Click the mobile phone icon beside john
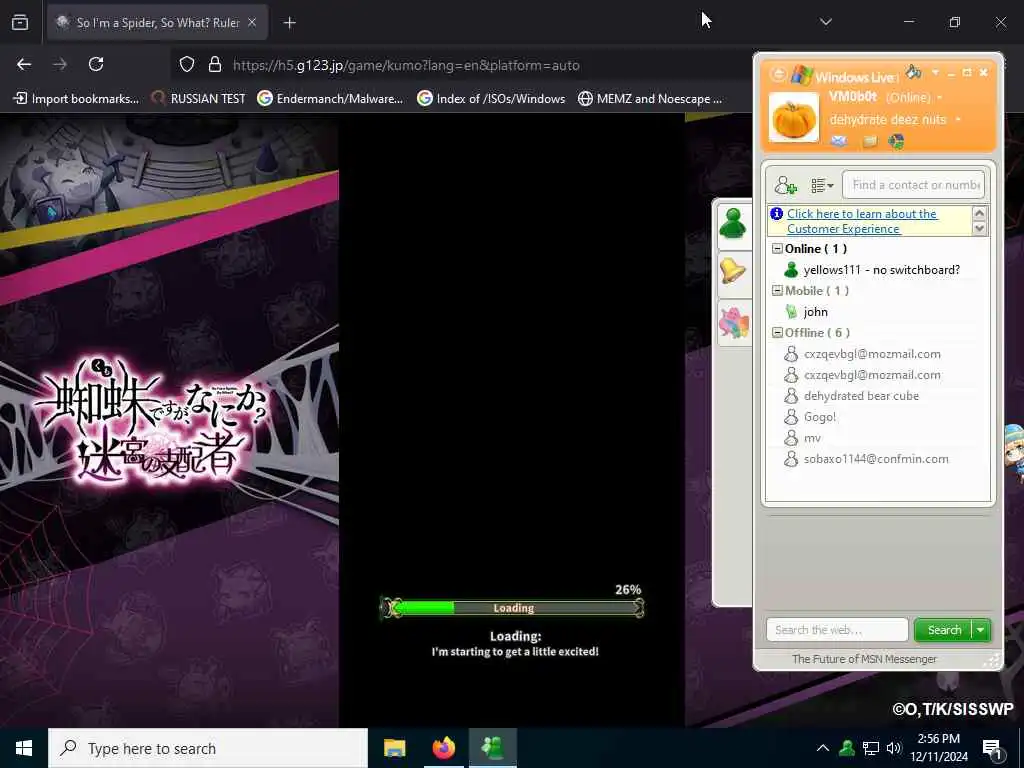The image size is (1024, 768). 791,312
